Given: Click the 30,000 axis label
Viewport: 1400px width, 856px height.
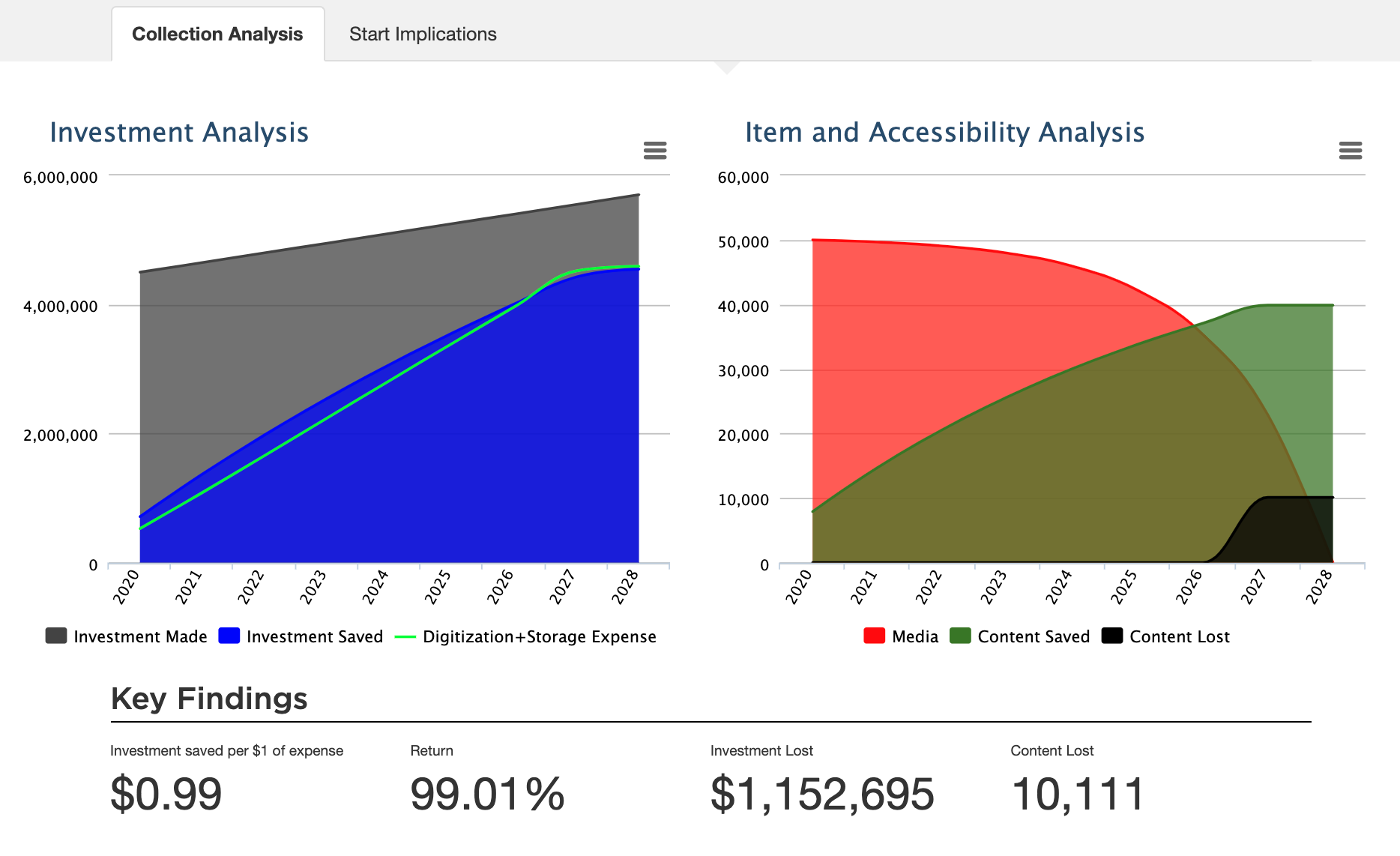Looking at the screenshot, I should point(743,371).
